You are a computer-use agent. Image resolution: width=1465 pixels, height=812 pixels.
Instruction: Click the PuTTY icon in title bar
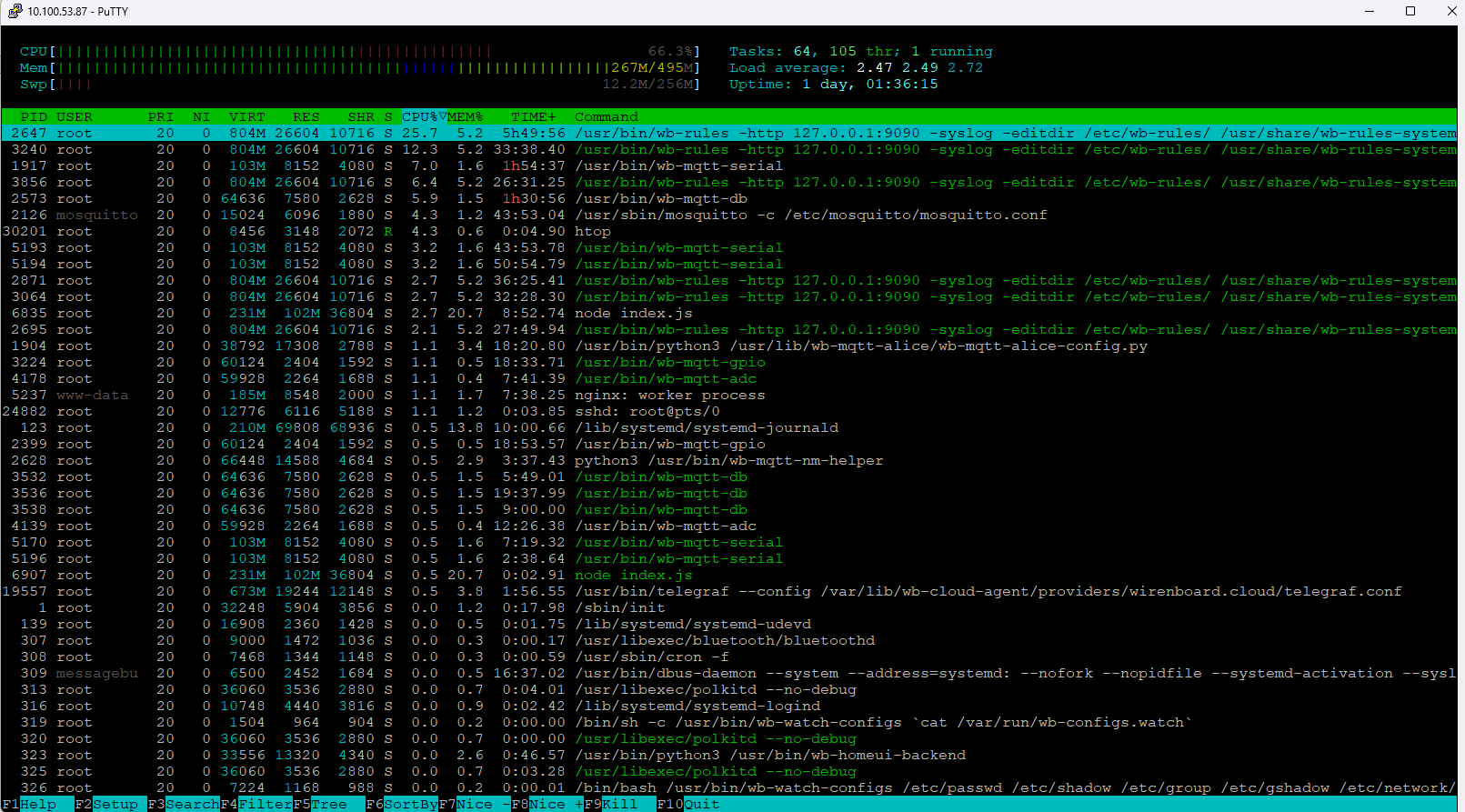click(15, 11)
